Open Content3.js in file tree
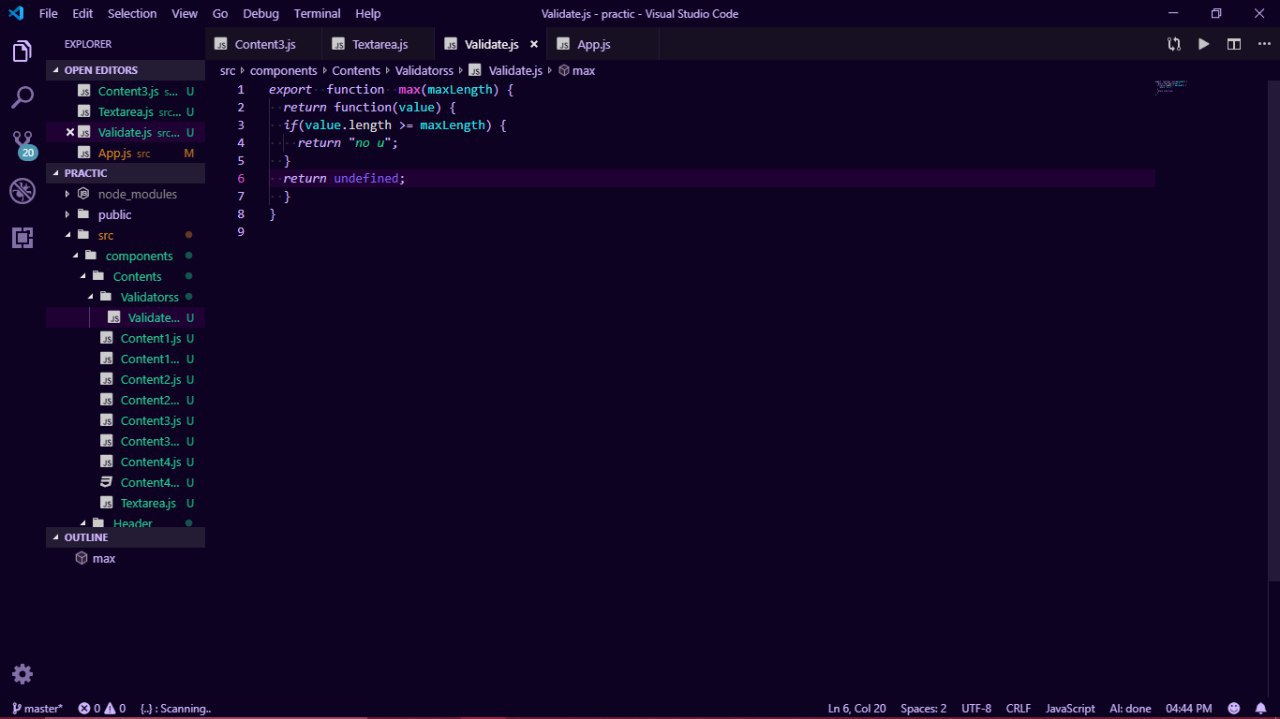The height and width of the screenshot is (719, 1280). click(x=125, y=420)
